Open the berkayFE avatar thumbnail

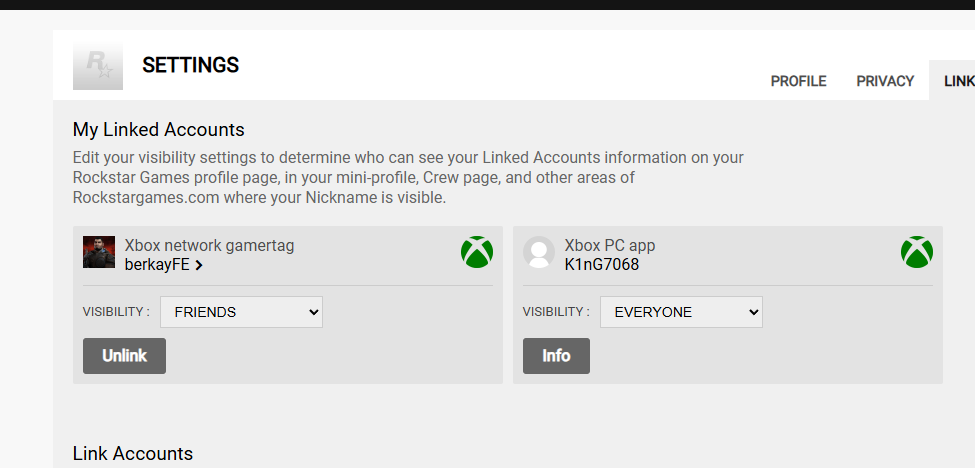99,252
